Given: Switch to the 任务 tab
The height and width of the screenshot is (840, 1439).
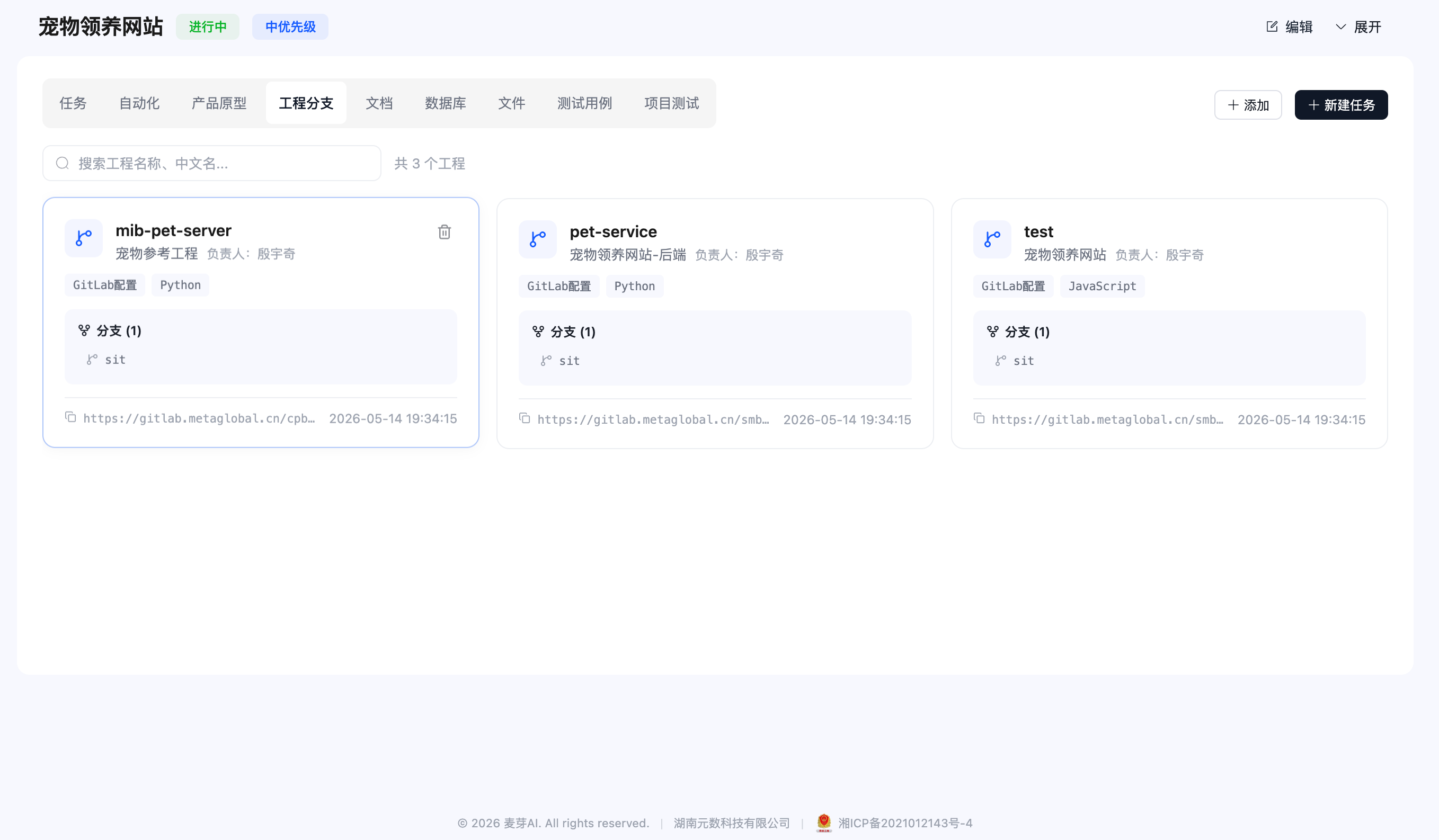Looking at the screenshot, I should pos(73,103).
